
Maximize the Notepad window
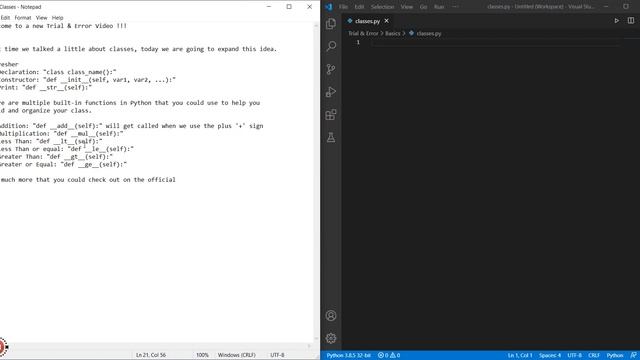[289, 7]
